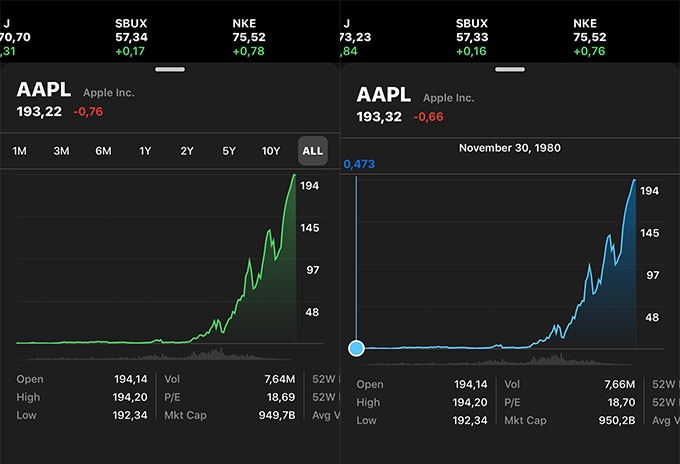Image resolution: width=680 pixels, height=464 pixels.
Task: Select the 1M time range tab
Action: (x=19, y=151)
